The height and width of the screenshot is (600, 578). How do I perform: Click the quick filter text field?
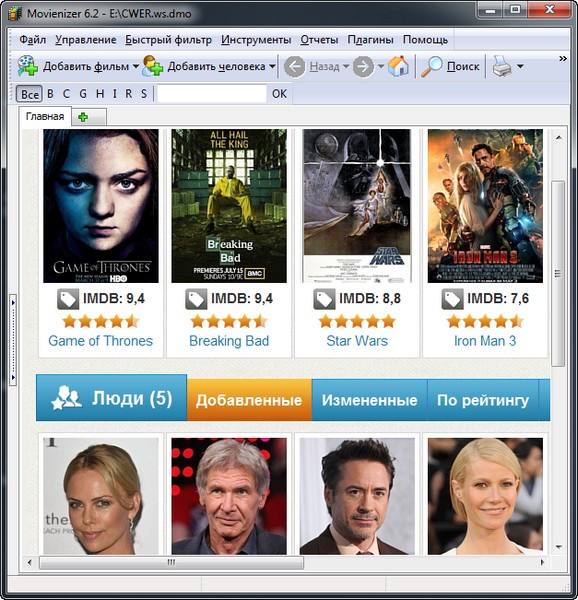point(212,94)
